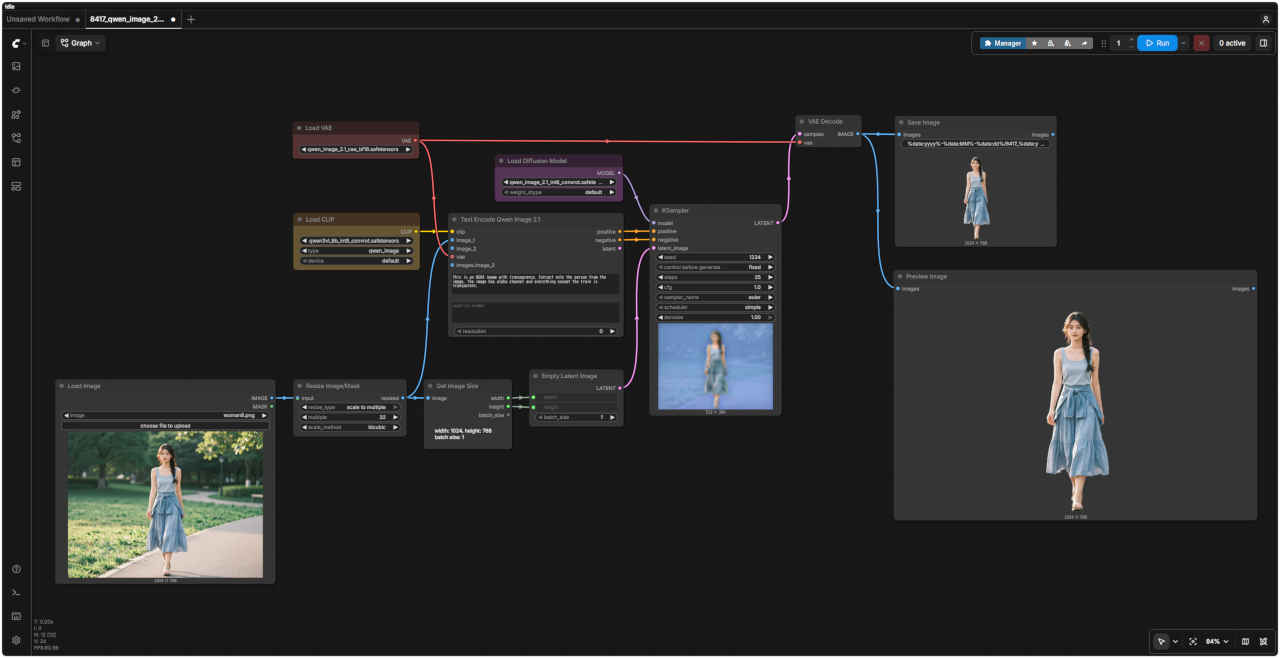This screenshot has height=658, width=1280.
Task: Collapse the KSampler node
Action: coord(656,210)
